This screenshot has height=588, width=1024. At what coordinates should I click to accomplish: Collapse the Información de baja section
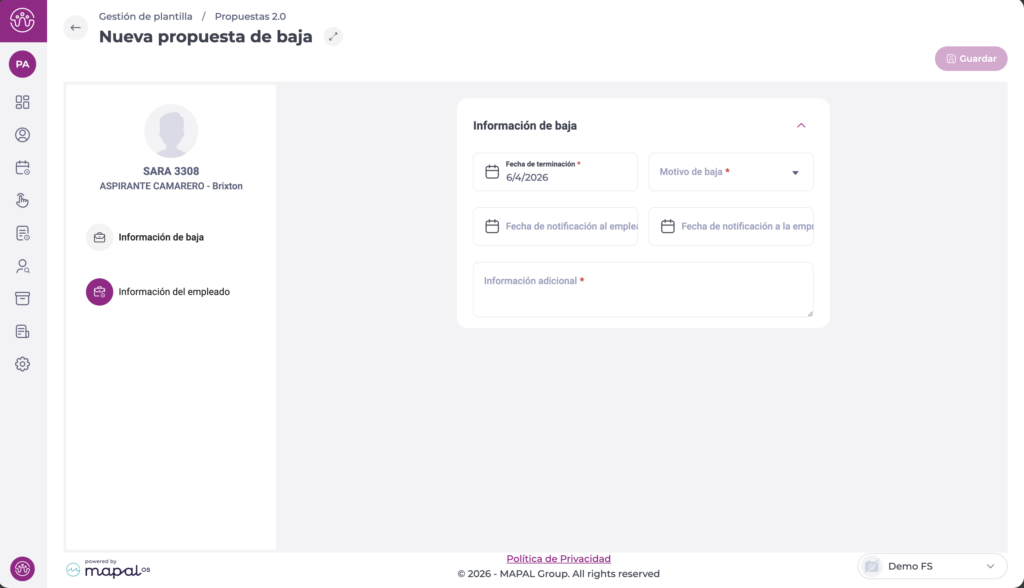[801, 126]
